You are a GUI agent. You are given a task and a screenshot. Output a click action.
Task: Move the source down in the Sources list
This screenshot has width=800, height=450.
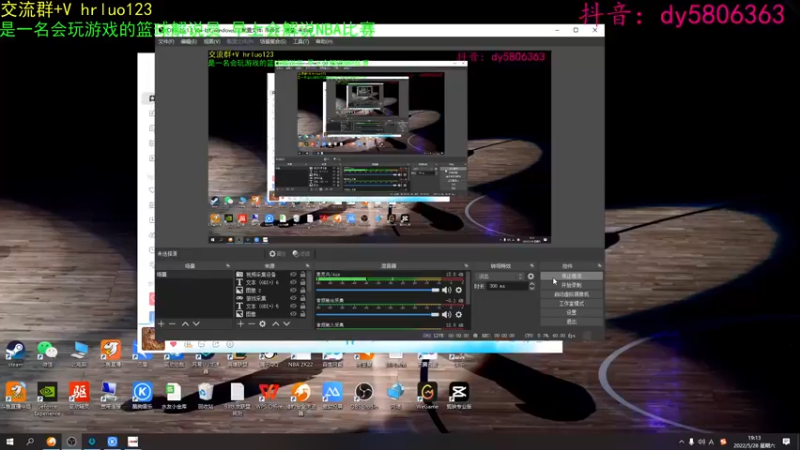click(287, 324)
